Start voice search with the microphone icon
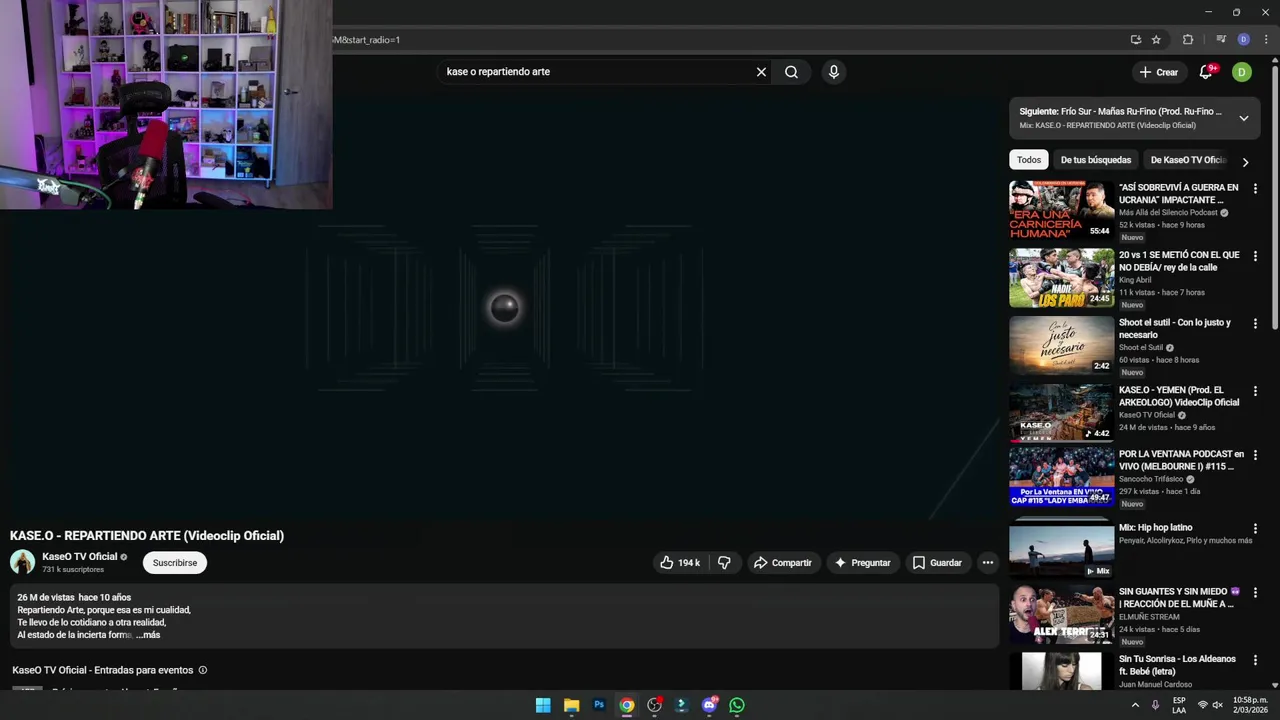 (x=833, y=72)
